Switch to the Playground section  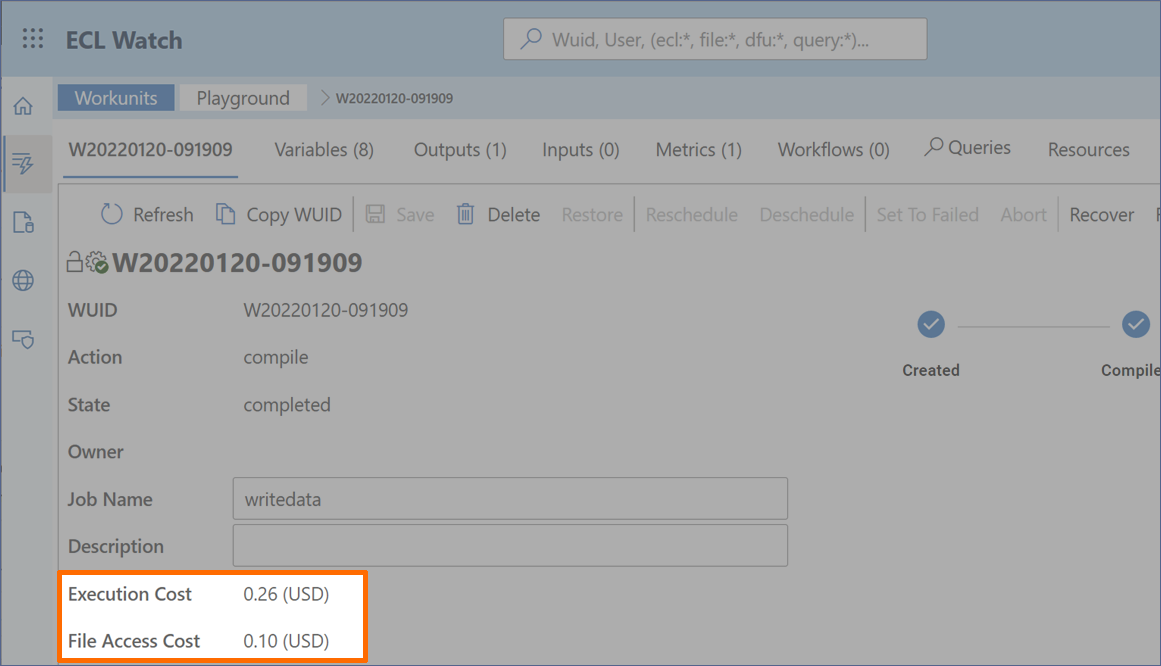click(x=243, y=98)
